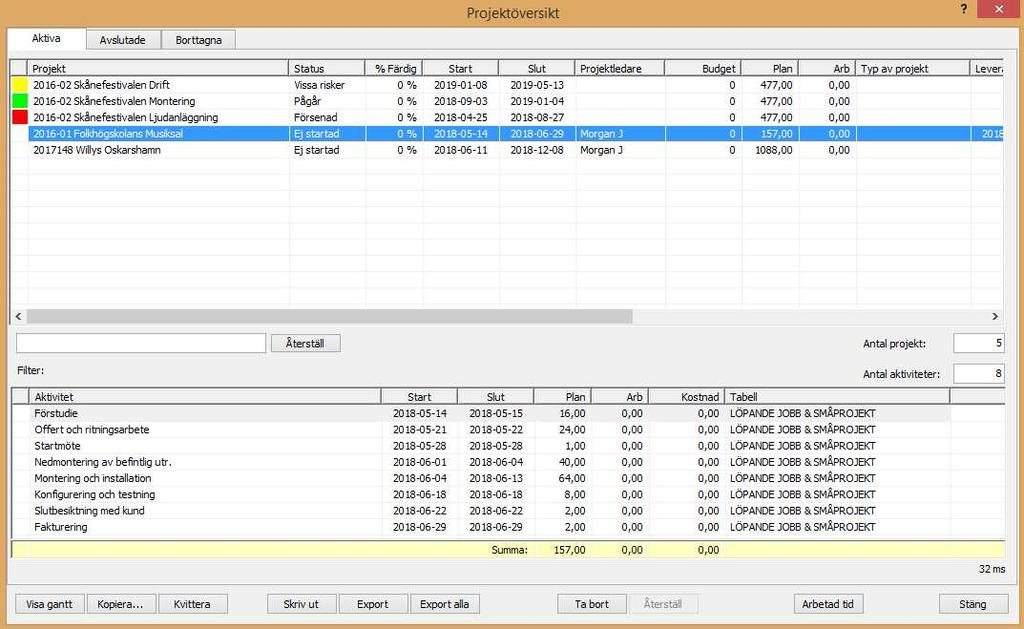Click the Ta bort button
The height and width of the screenshot is (629, 1024).
(x=592, y=604)
